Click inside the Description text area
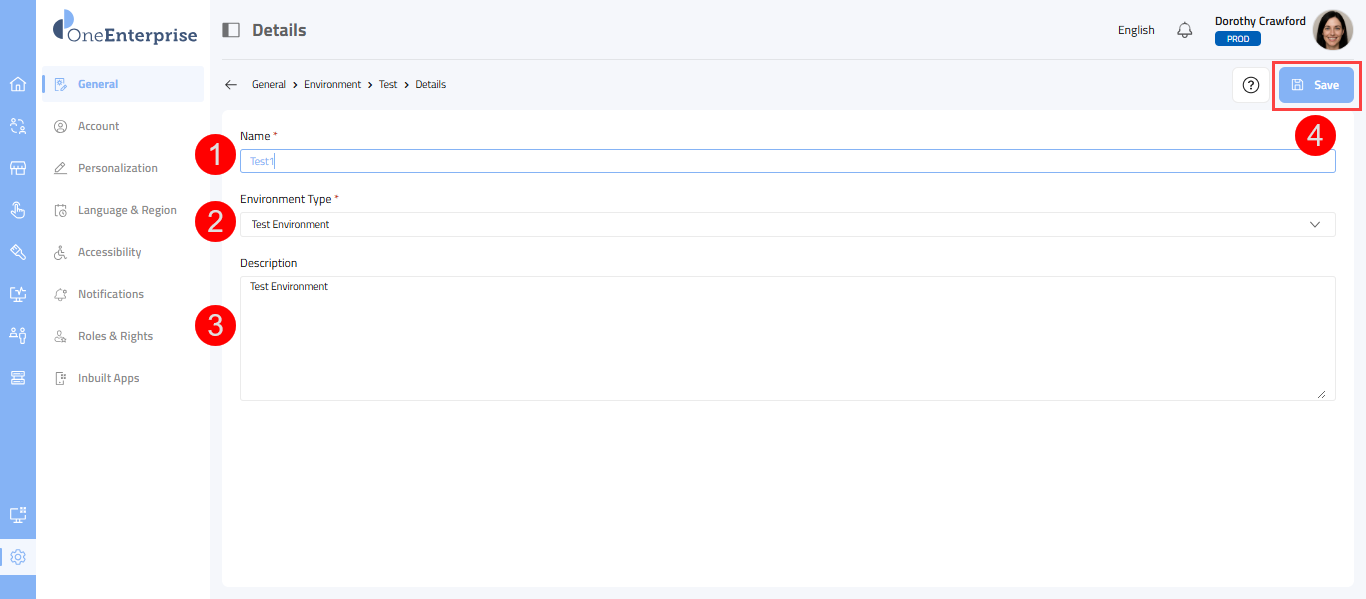Viewport: 1366px width, 599px height. pos(787,338)
